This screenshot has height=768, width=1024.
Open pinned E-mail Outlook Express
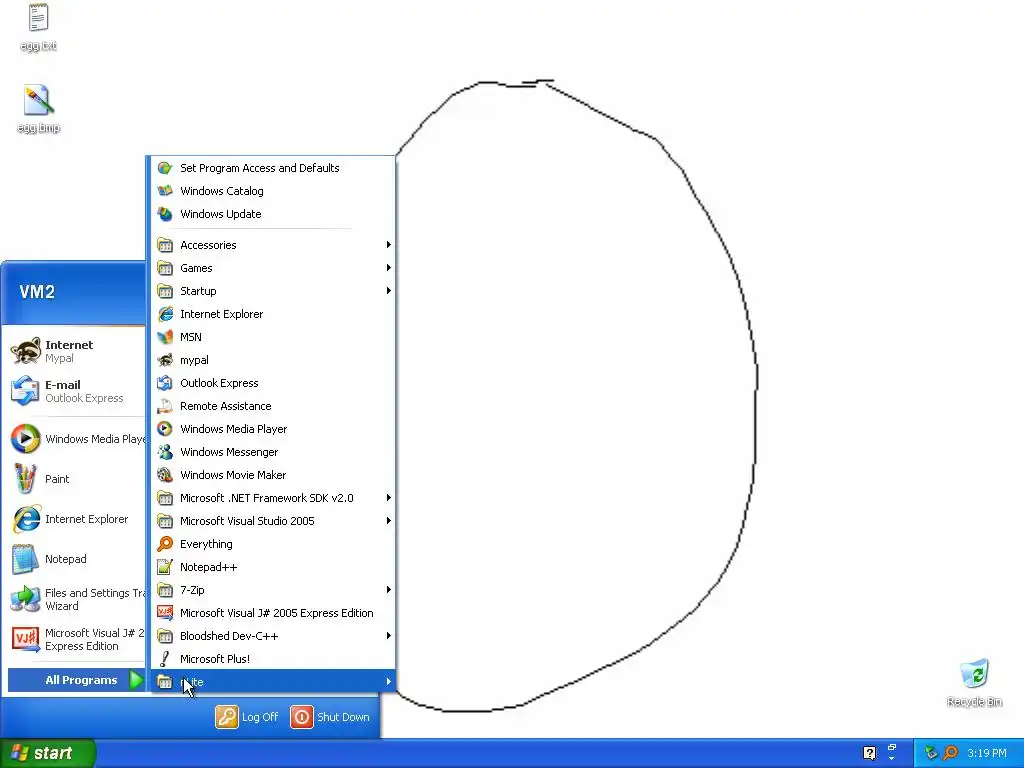tap(75, 391)
